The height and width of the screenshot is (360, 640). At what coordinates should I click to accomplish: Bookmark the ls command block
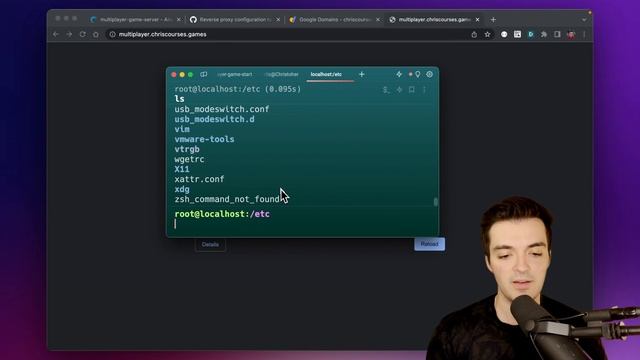click(411, 90)
